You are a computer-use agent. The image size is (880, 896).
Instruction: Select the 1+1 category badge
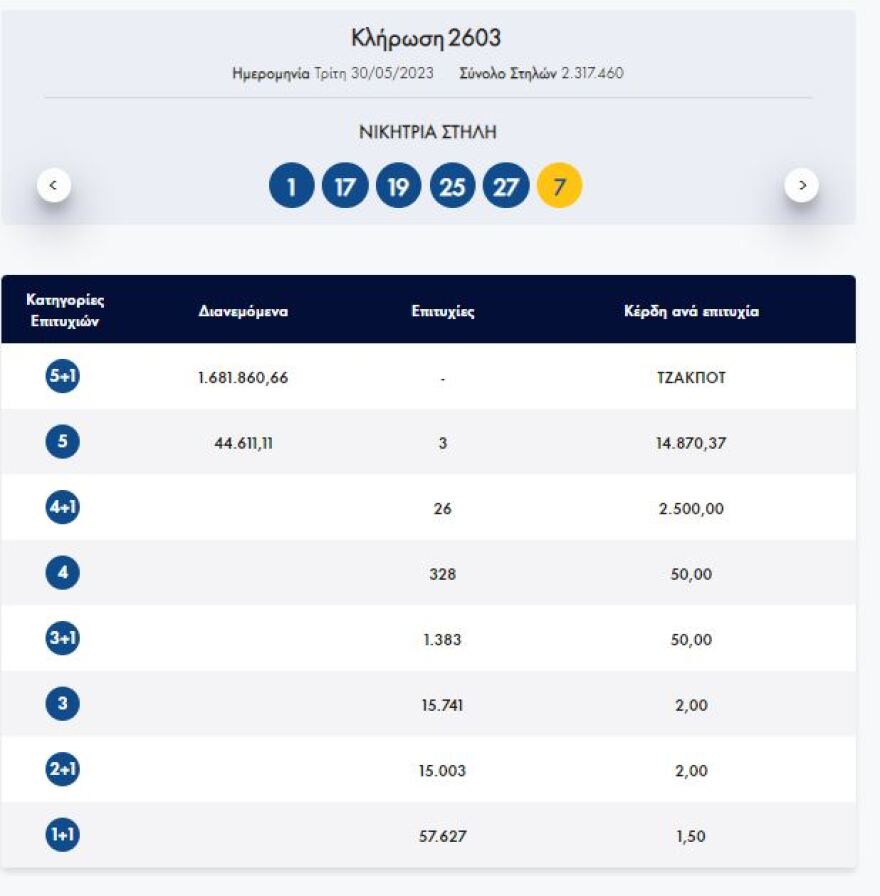pyautogui.click(x=62, y=836)
